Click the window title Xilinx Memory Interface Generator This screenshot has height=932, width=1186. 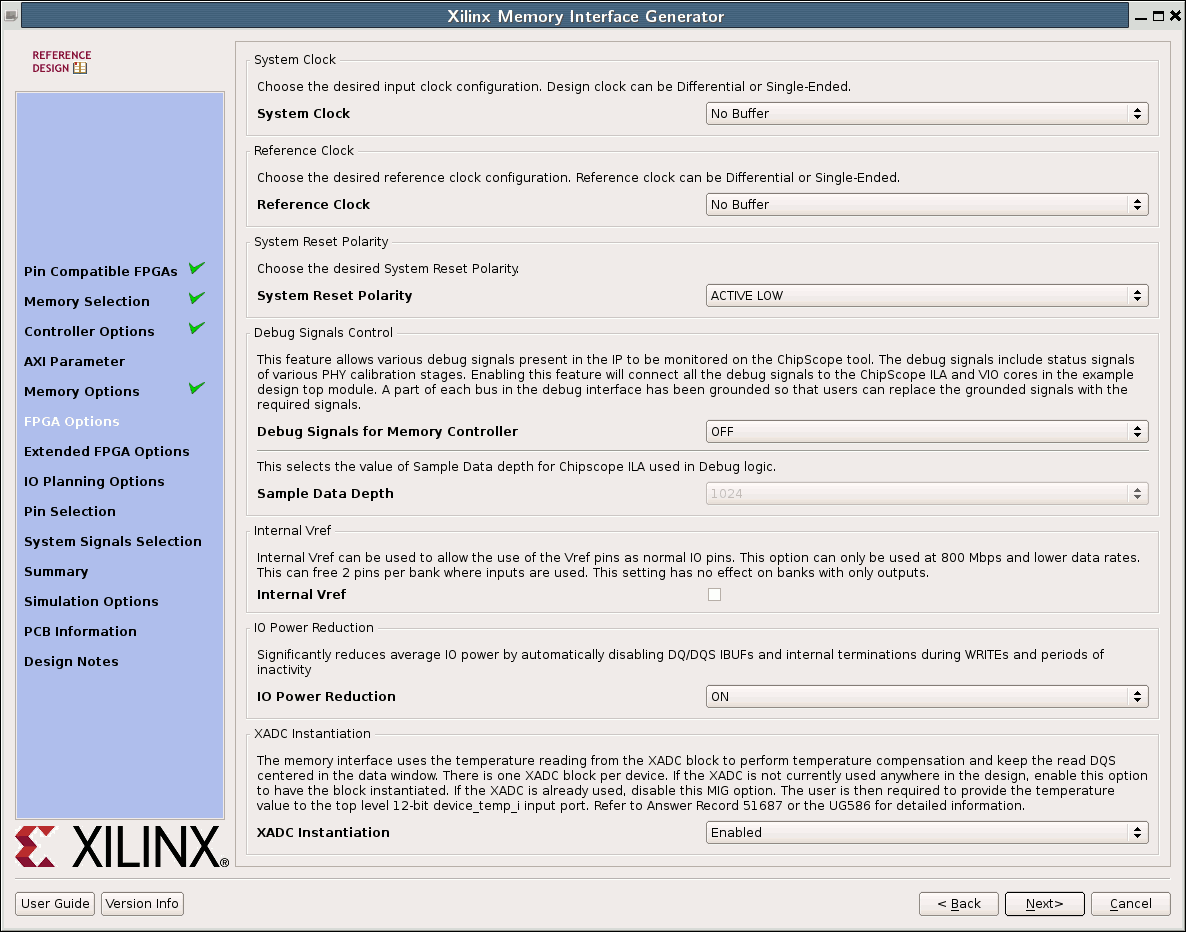click(x=585, y=17)
